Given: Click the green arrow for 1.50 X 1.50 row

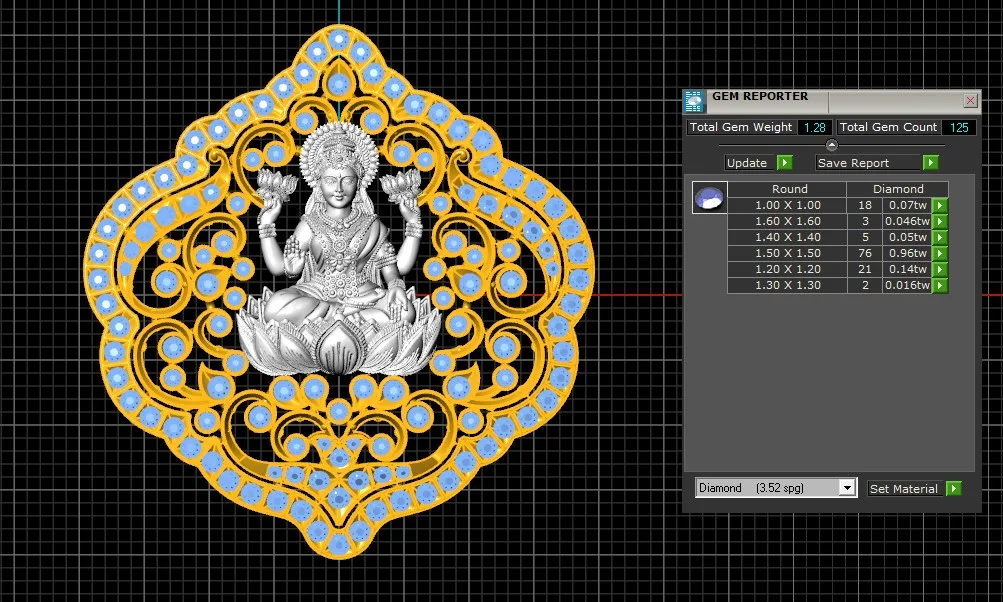Looking at the screenshot, I should coord(939,253).
